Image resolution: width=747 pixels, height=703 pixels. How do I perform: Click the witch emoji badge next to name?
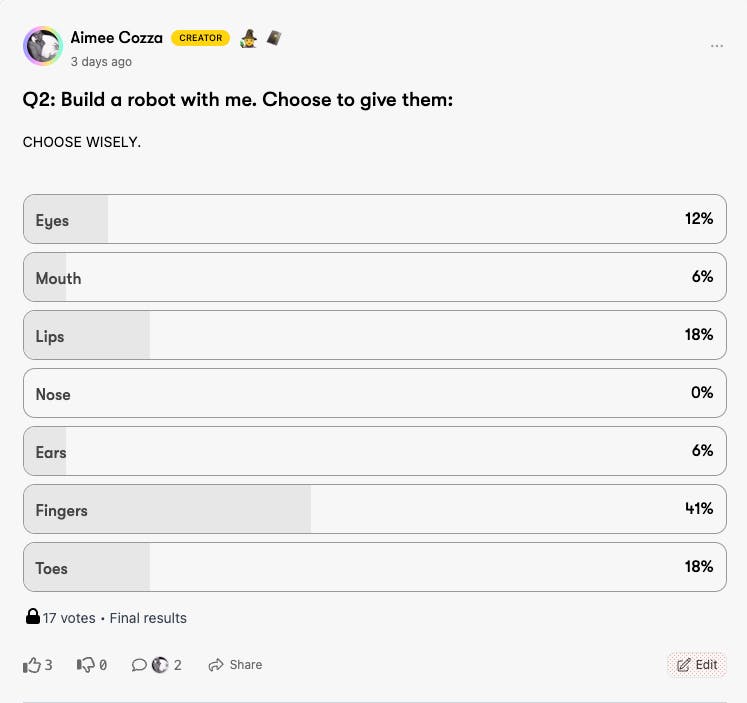pyautogui.click(x=249, y=38)
